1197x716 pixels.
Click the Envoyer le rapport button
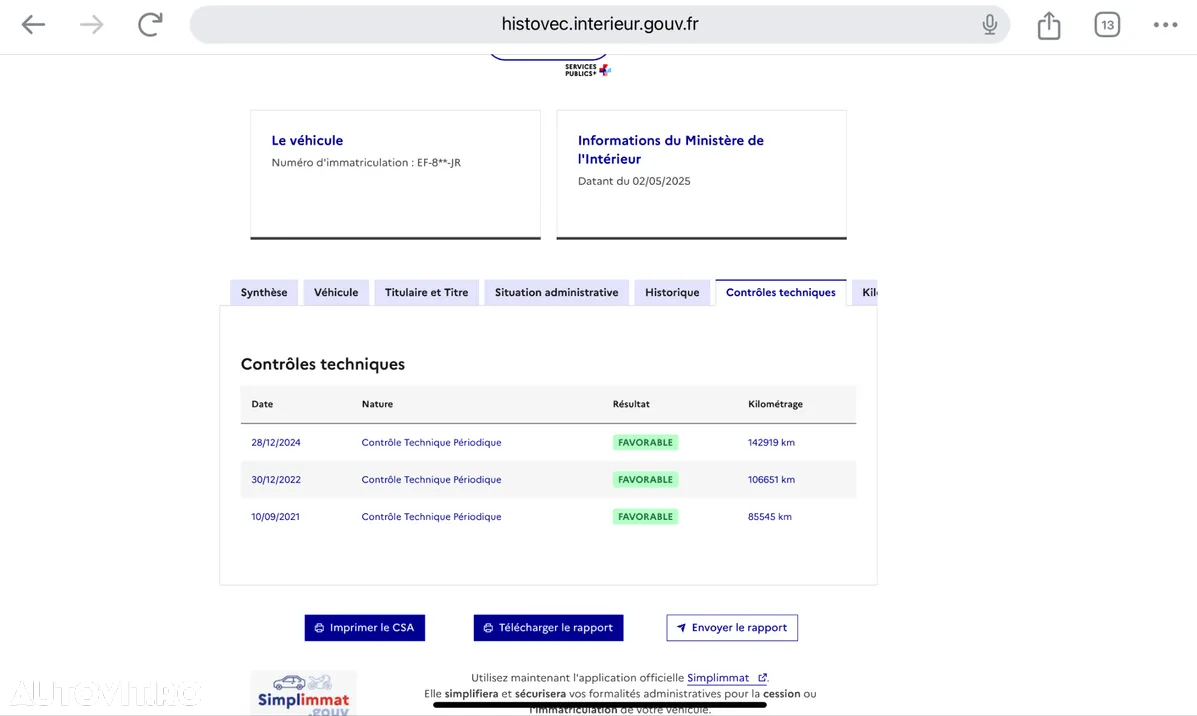(732, 627)
